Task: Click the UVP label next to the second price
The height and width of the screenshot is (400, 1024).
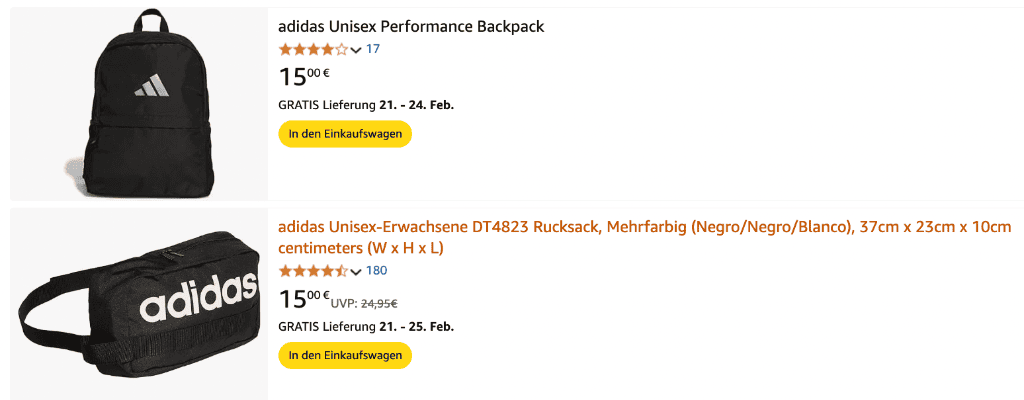Action: click(x=344, y=303)
